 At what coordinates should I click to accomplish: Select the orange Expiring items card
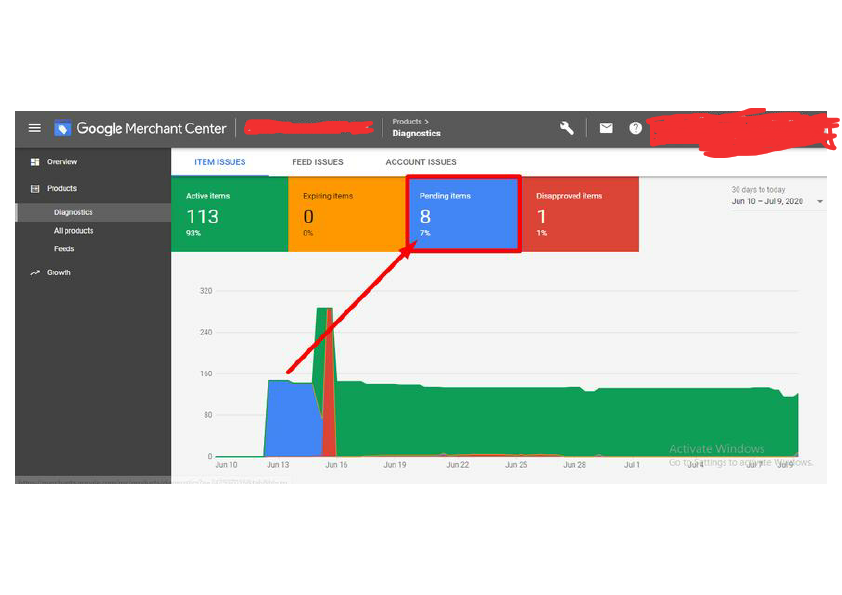[x=347, y=214]
